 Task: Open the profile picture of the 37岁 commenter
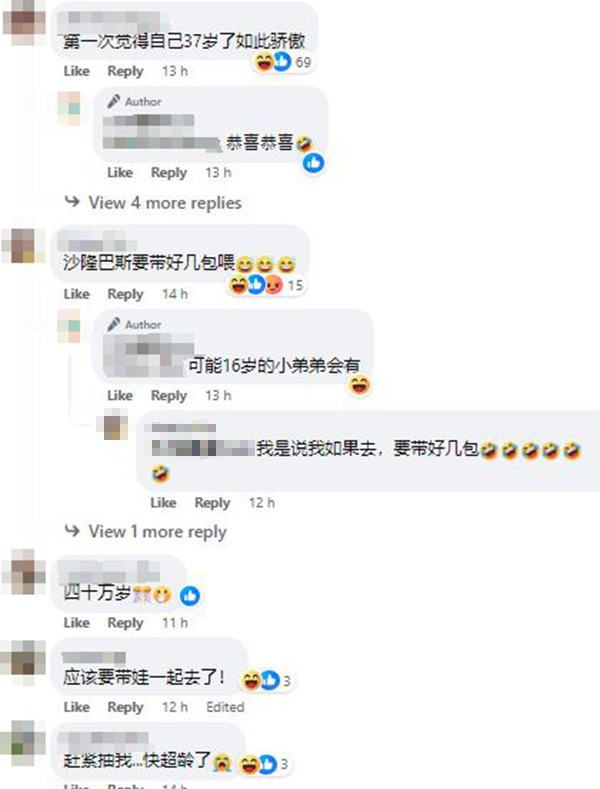[x=24, y=22]
